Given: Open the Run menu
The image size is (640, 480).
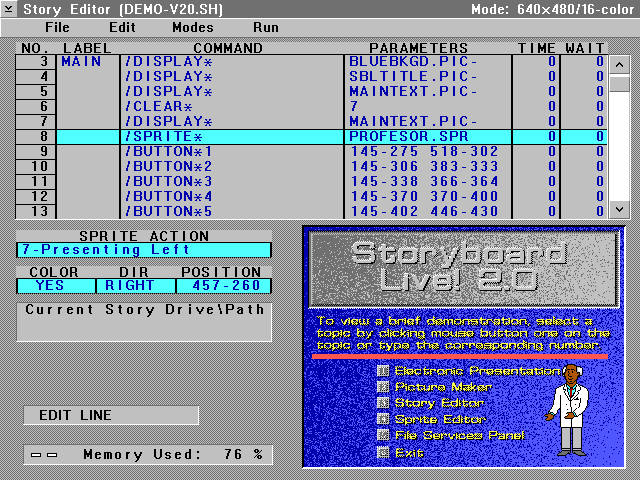Looking at the screenshot, I should point(266,27).
